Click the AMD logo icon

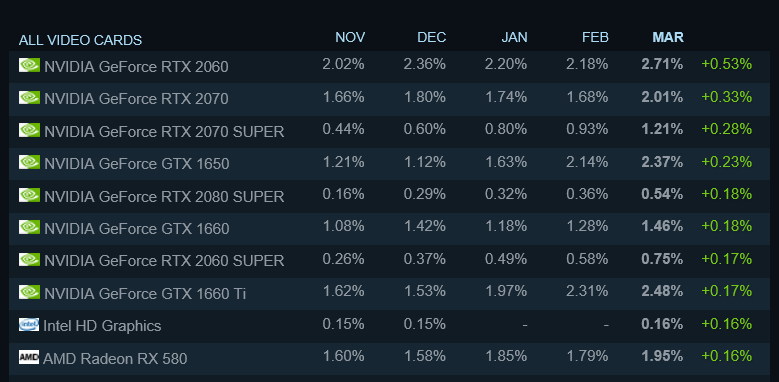pyautogui.click(x=29, y=357)
